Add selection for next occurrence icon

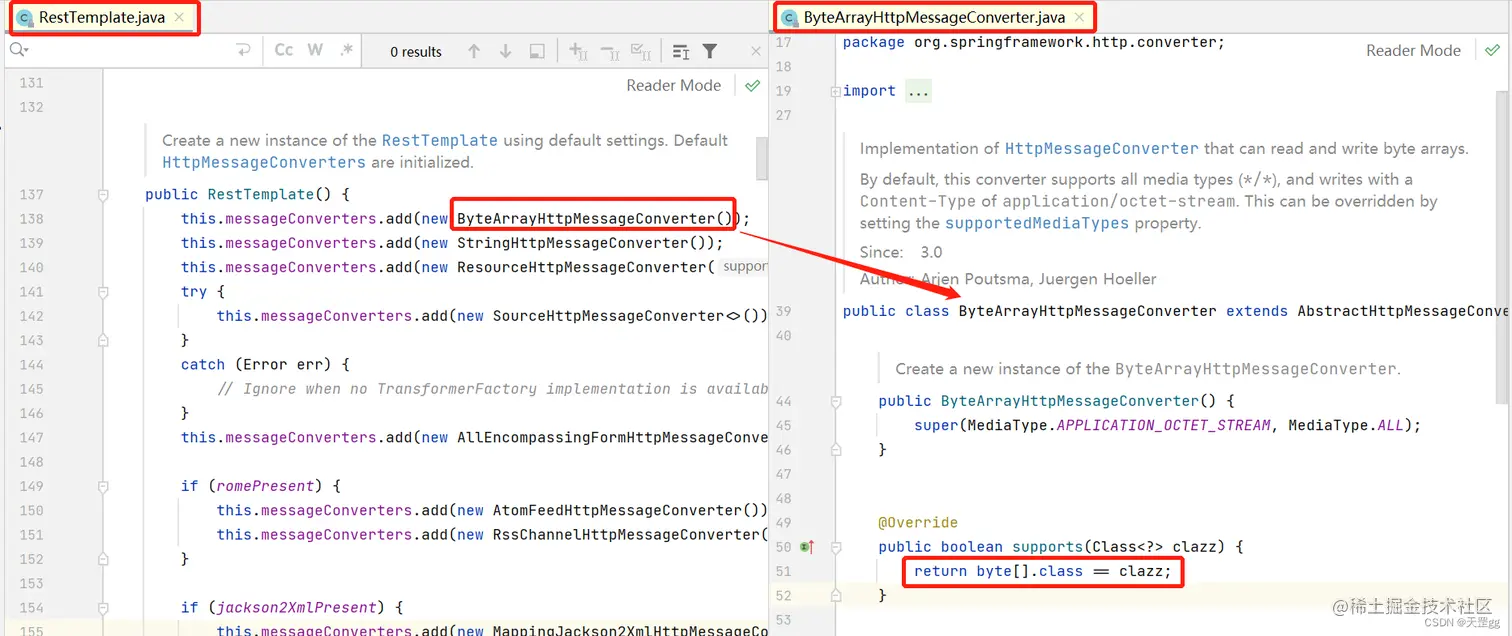tap(578, 51)
